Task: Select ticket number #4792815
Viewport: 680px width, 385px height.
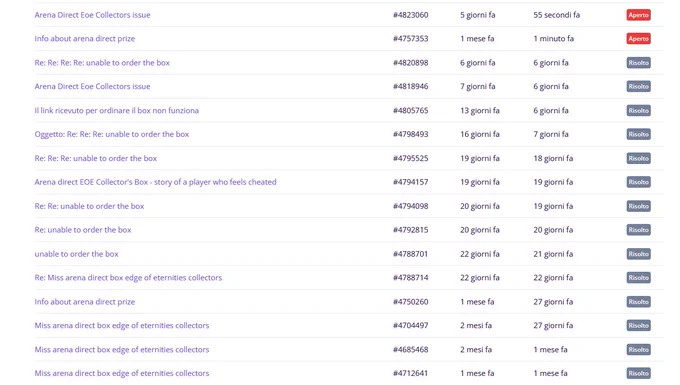Action: (411, 230)
